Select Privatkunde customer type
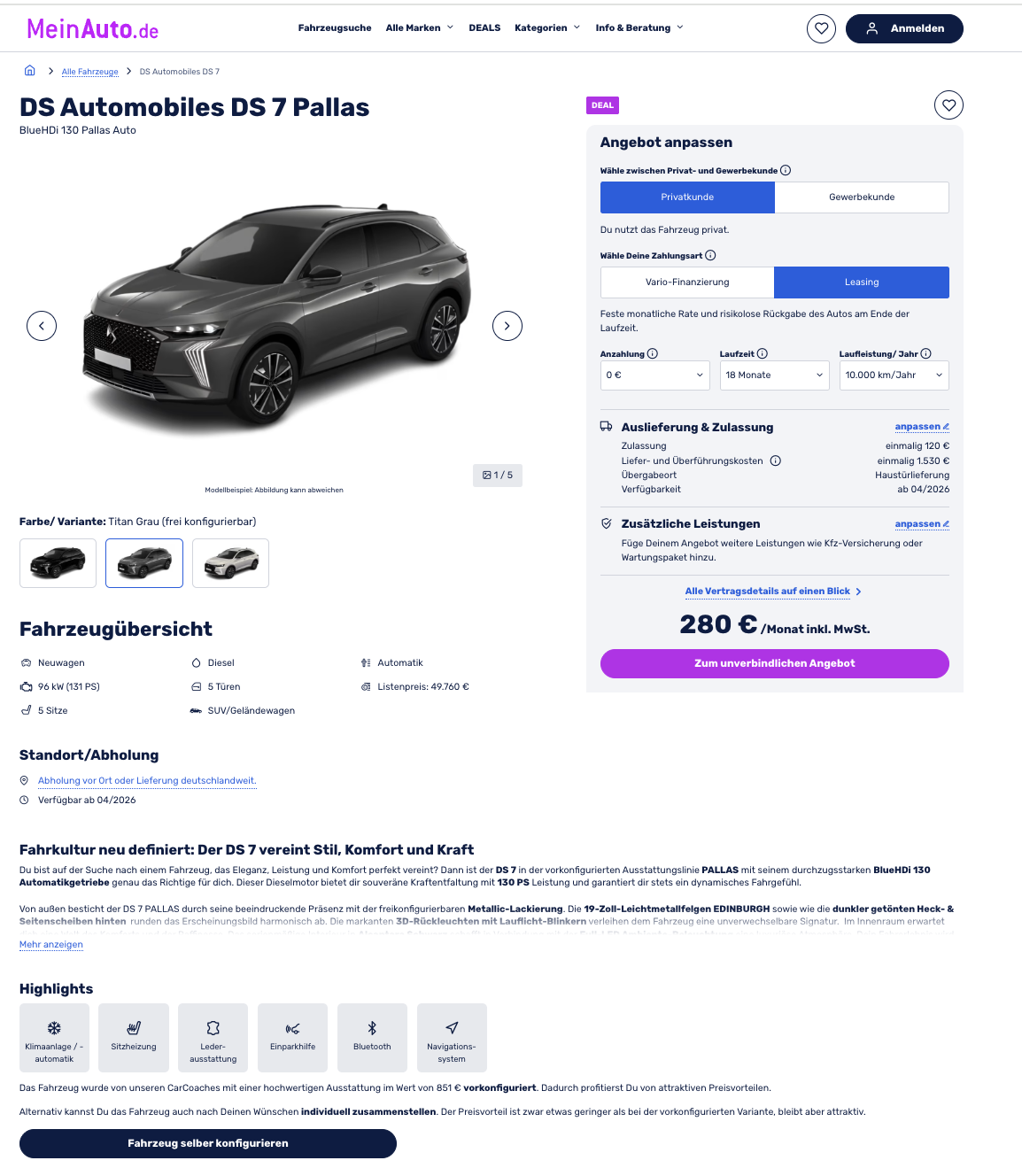This screenshot has width=1022, height=1176. click(x=687, y=197)
